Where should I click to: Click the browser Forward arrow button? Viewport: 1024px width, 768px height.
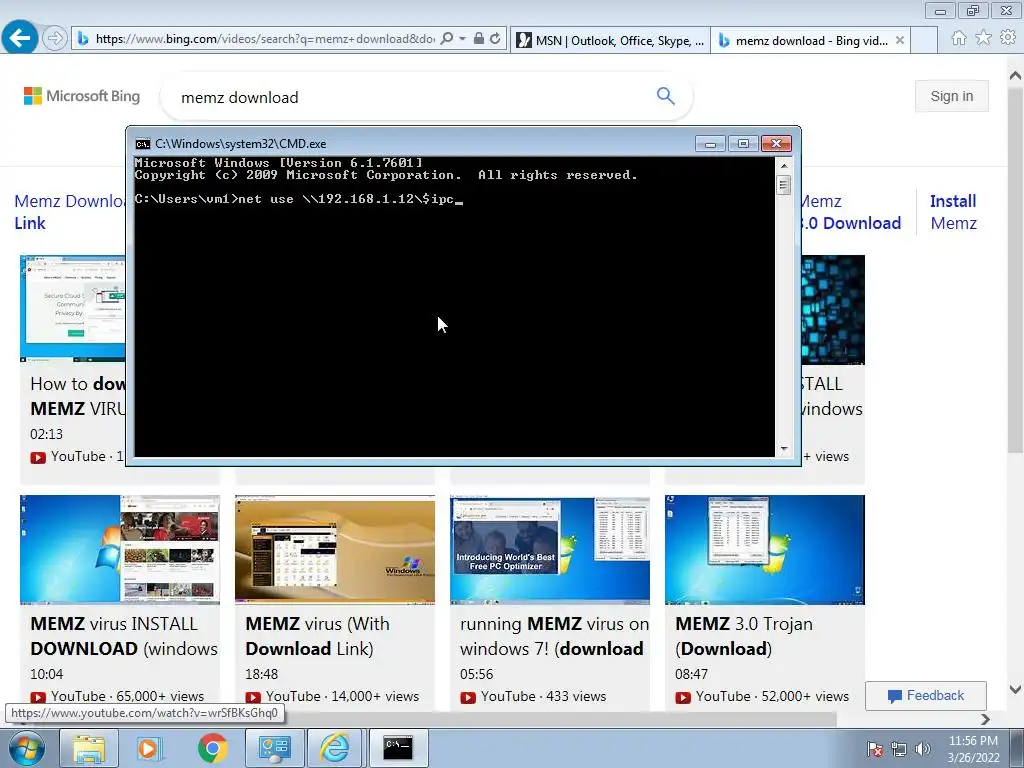click(x=55, y=39)
